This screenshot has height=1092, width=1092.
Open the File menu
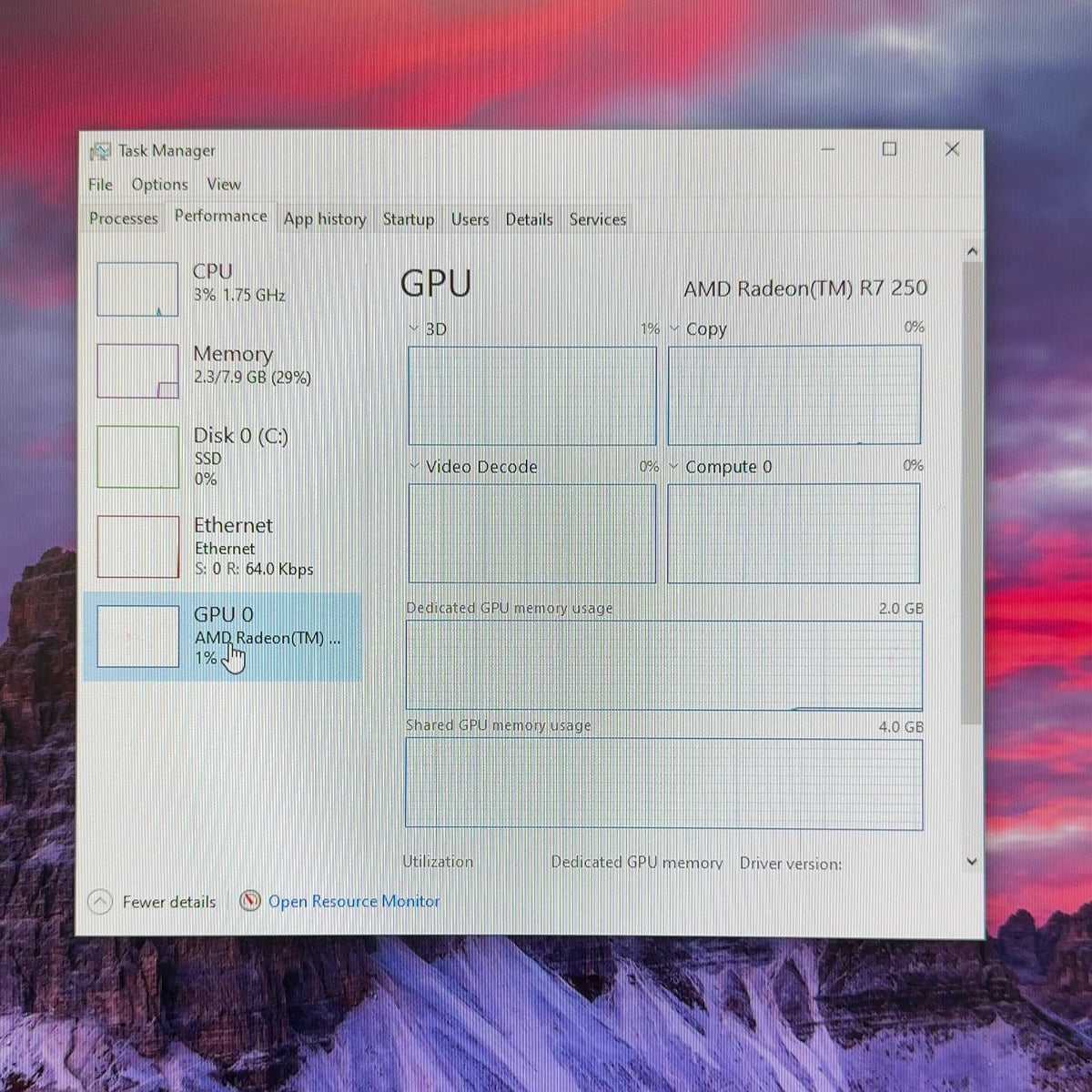[100, 185]
